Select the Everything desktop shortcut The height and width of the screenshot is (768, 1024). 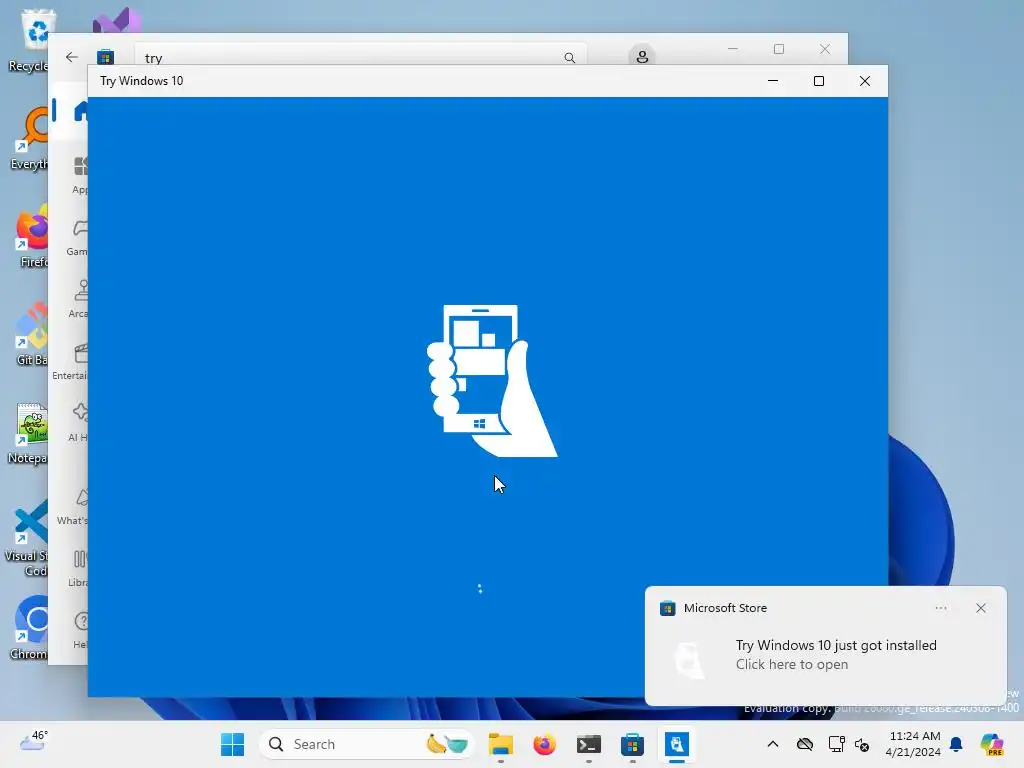point(29,138)
